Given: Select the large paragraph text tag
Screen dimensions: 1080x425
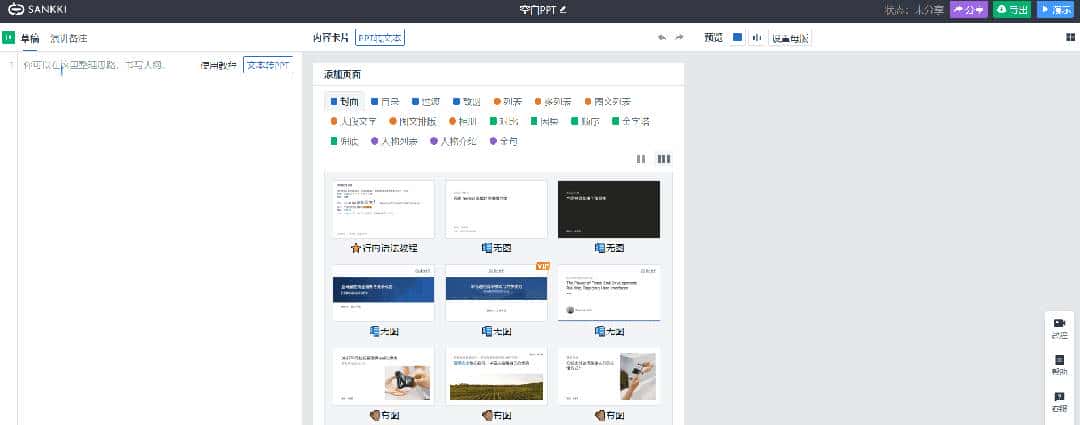Looking at the screenshot, I should click(353, 121).
